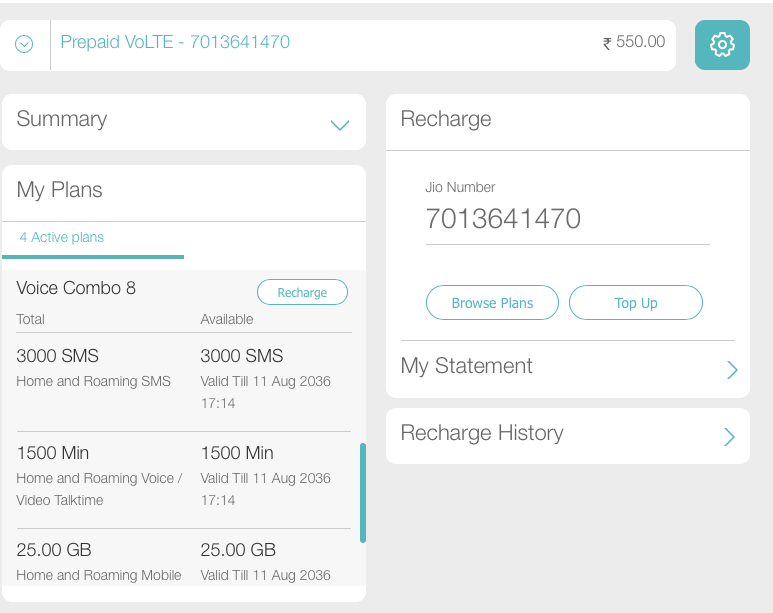Click the My Plans heading
773x613 pixels.
[x=59, y=190]
